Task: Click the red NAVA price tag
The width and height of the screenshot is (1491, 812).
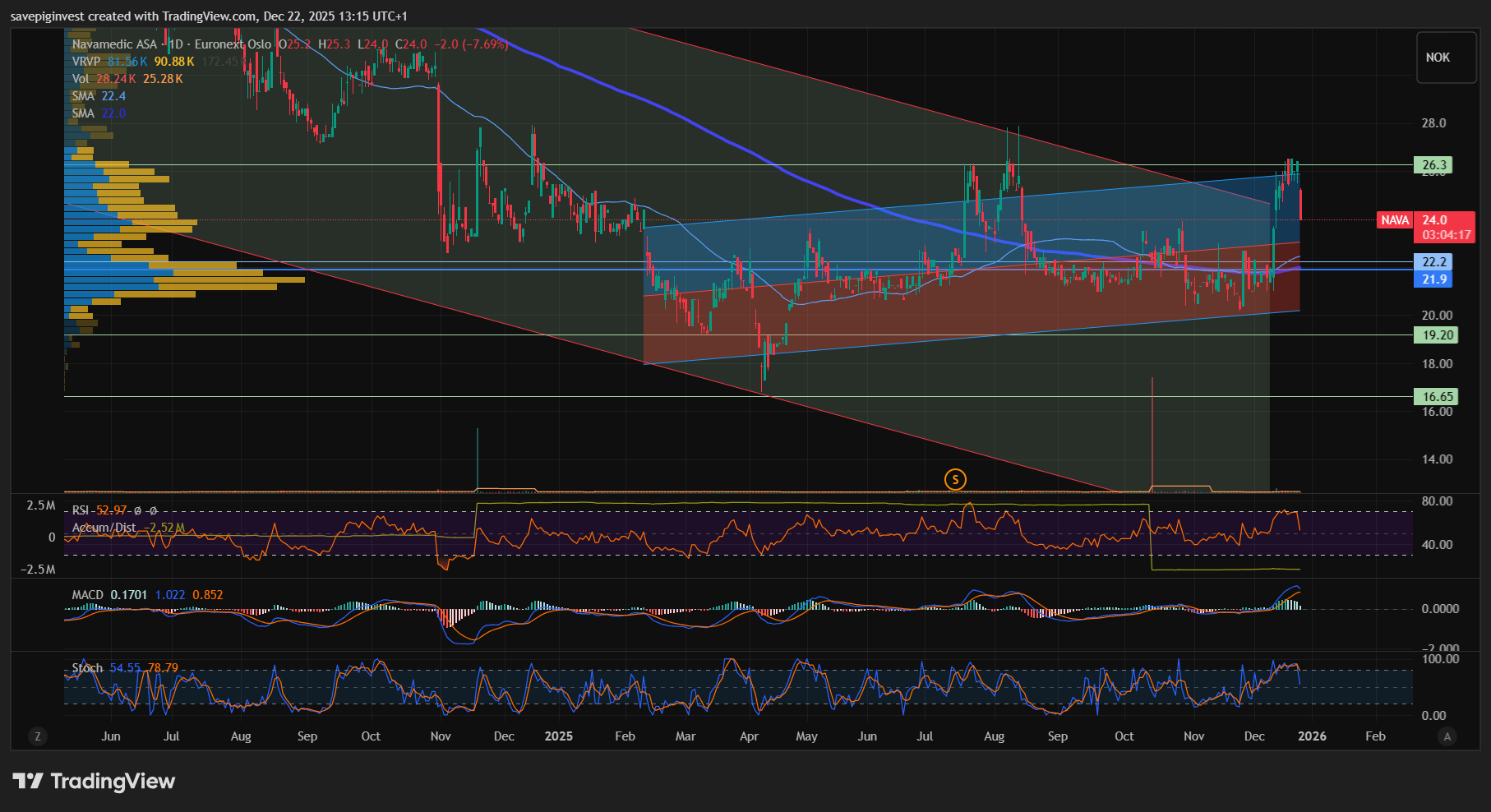Action: [x=1394, y=220]
